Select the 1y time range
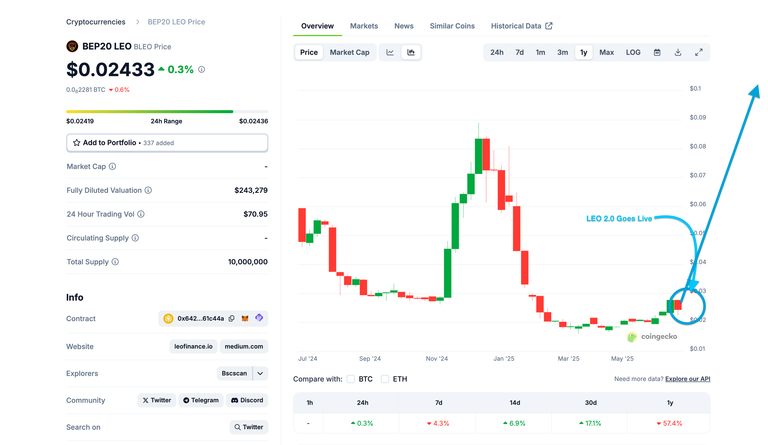This screenshot has width=768, height=445. point(583,52)
